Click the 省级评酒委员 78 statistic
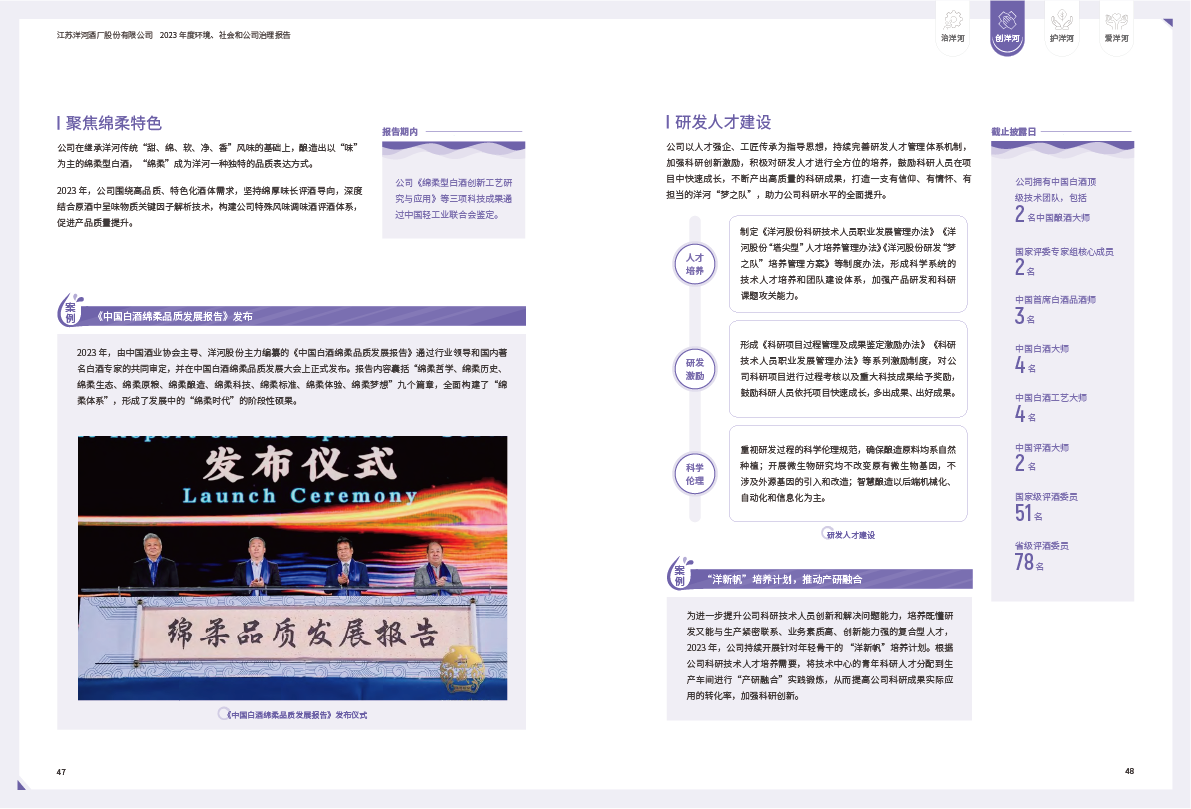Image resolution: width=1191 pixels, height=809 pixels. (1039, 556)
